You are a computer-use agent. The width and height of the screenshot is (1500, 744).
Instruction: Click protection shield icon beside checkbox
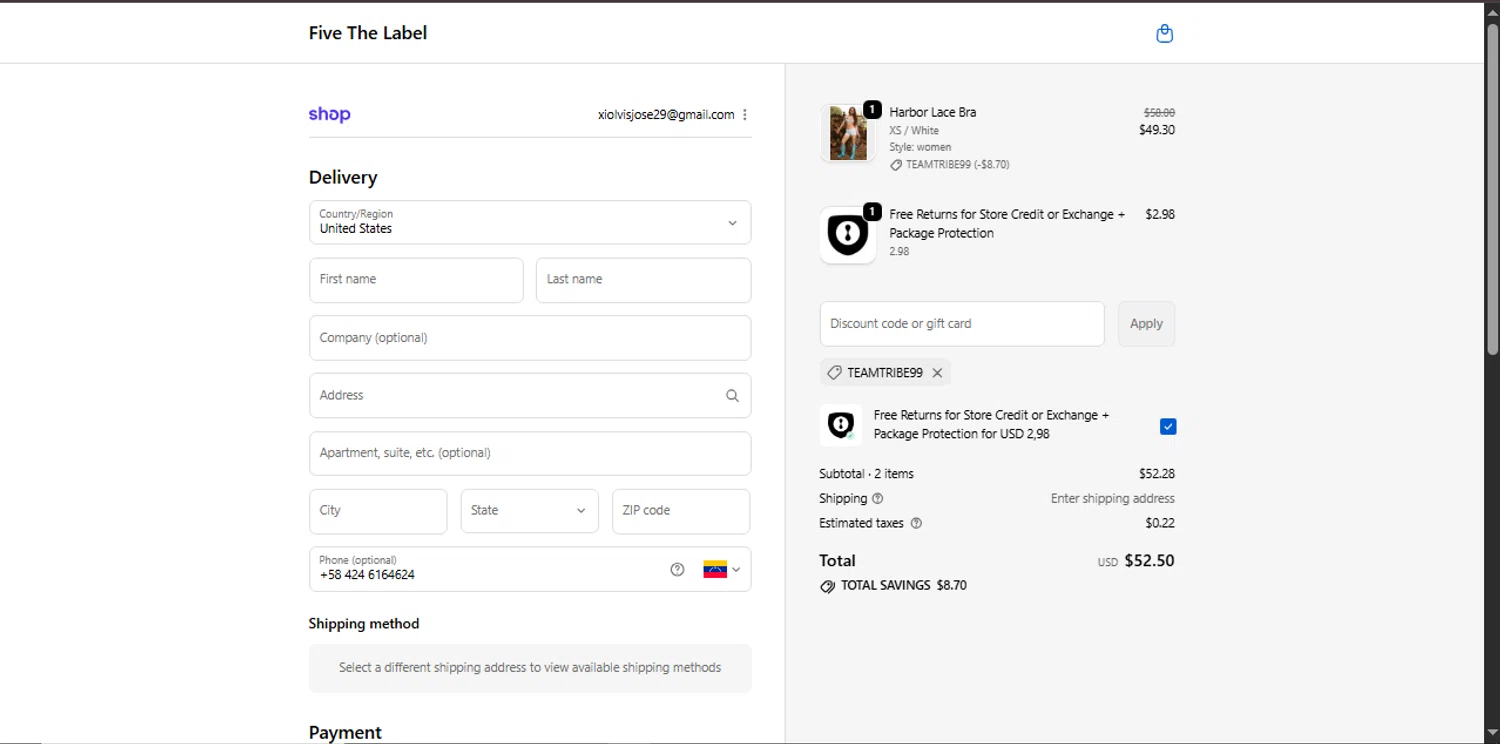click(x=840, y=425)
